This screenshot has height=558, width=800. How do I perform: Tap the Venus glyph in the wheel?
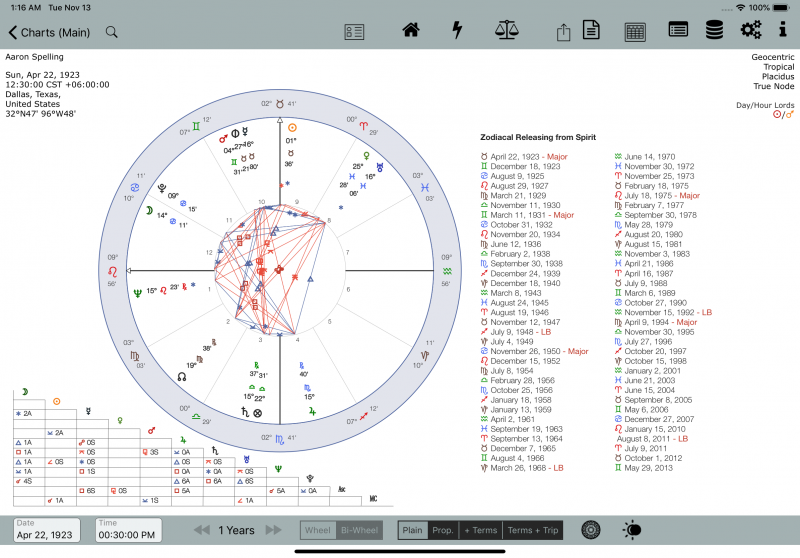click(366, 155)
